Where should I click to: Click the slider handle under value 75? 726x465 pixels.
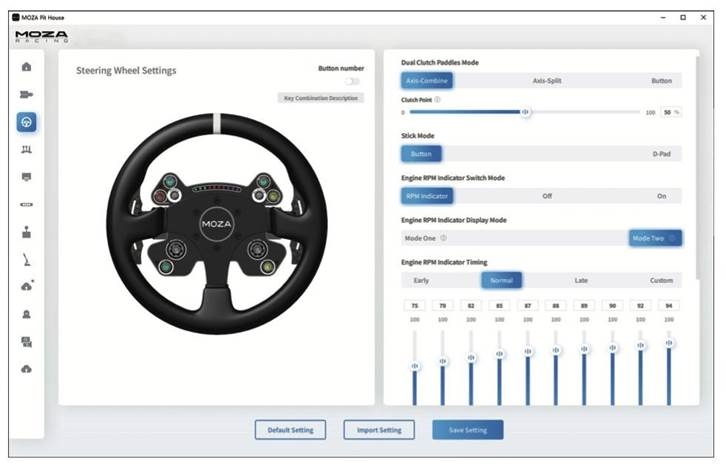click(x=415, y=366)
